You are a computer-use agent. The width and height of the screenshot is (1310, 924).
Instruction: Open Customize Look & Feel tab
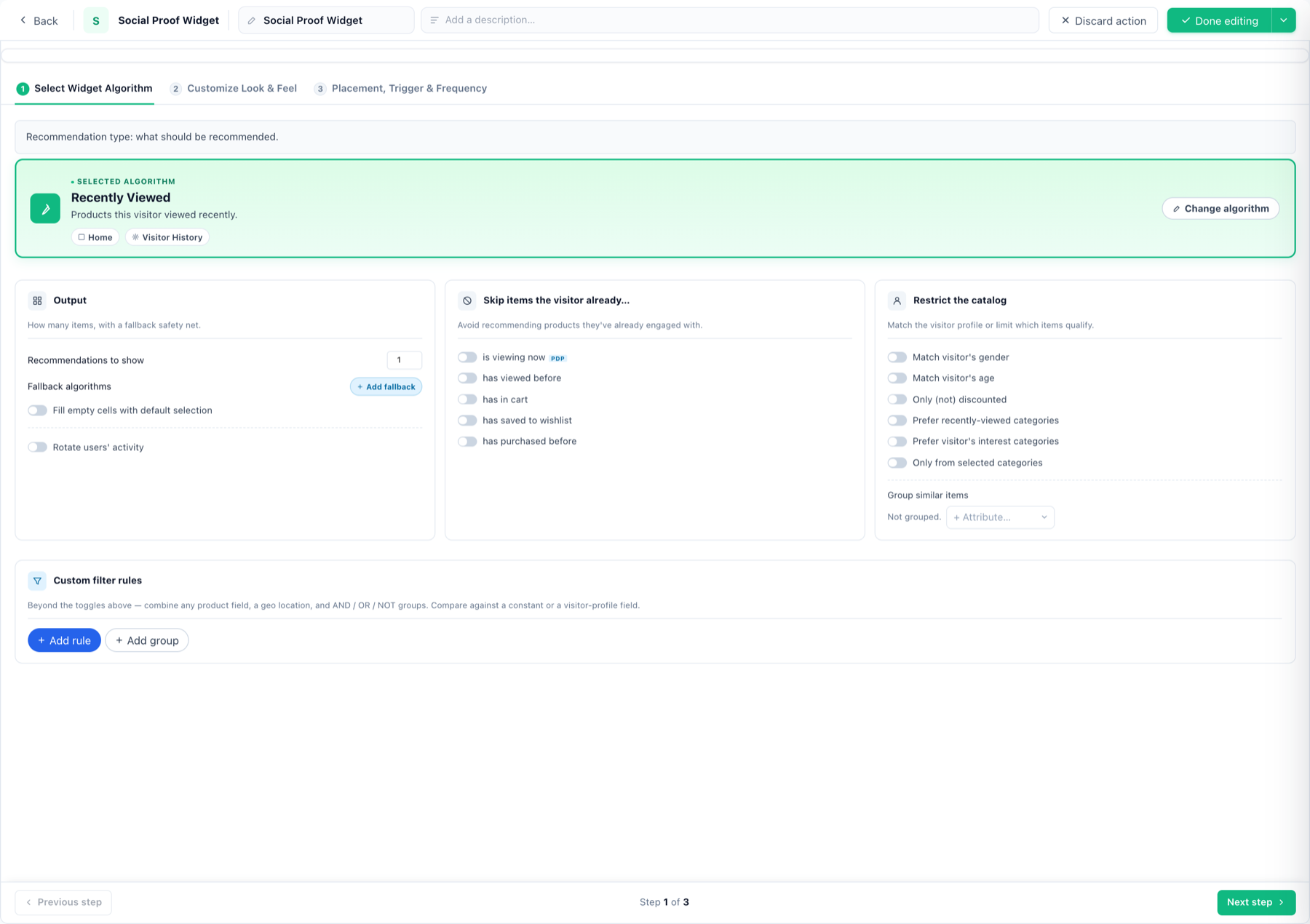click(x=234, y=89)
